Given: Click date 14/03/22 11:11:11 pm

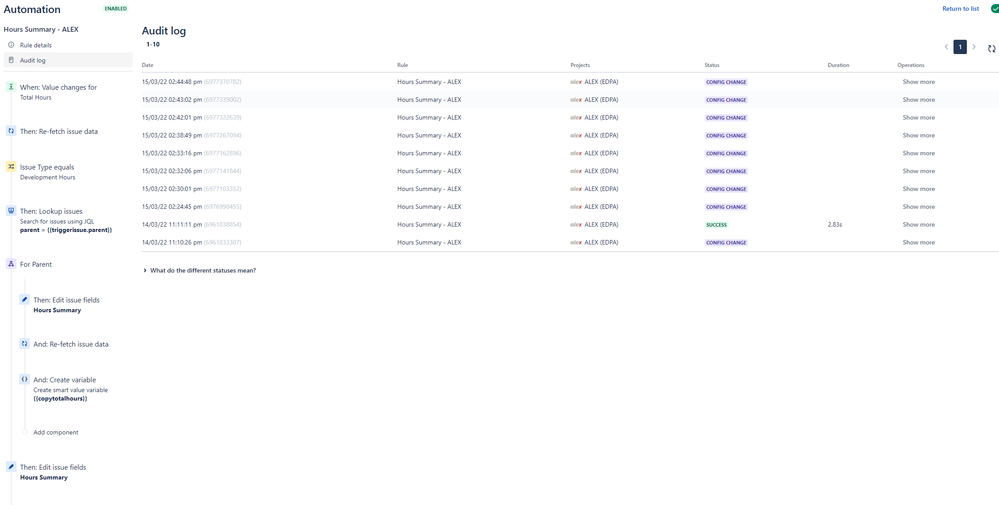Looking at the screenshot, I should 172,225.
